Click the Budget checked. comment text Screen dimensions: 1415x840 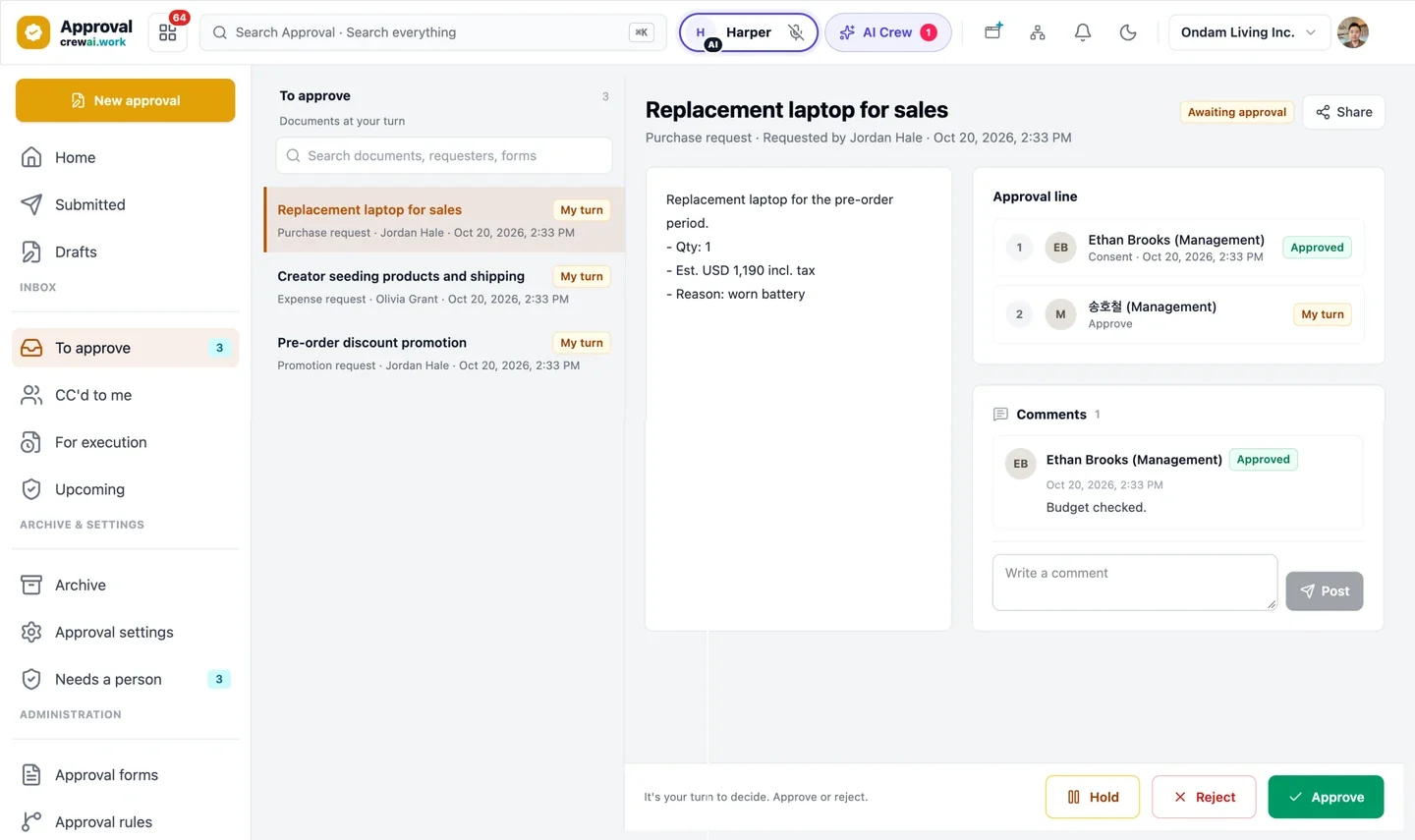(1096, 507)
